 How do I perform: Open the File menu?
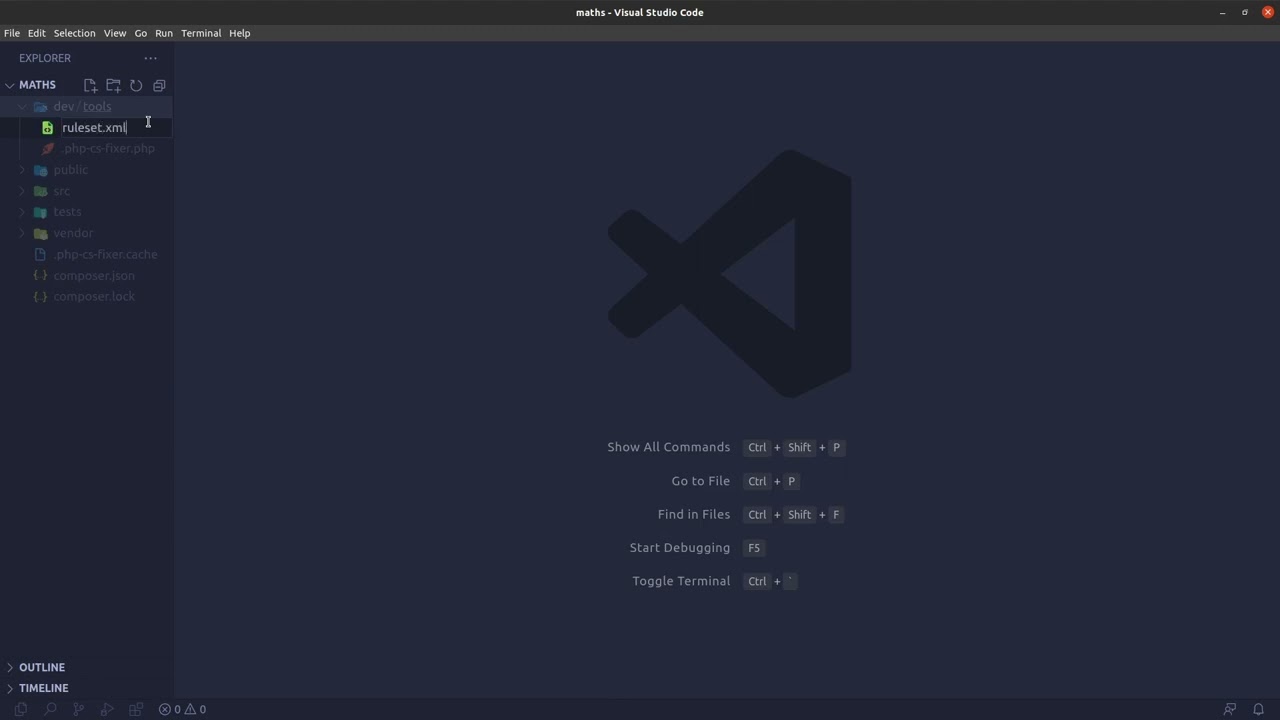(12, 33)
